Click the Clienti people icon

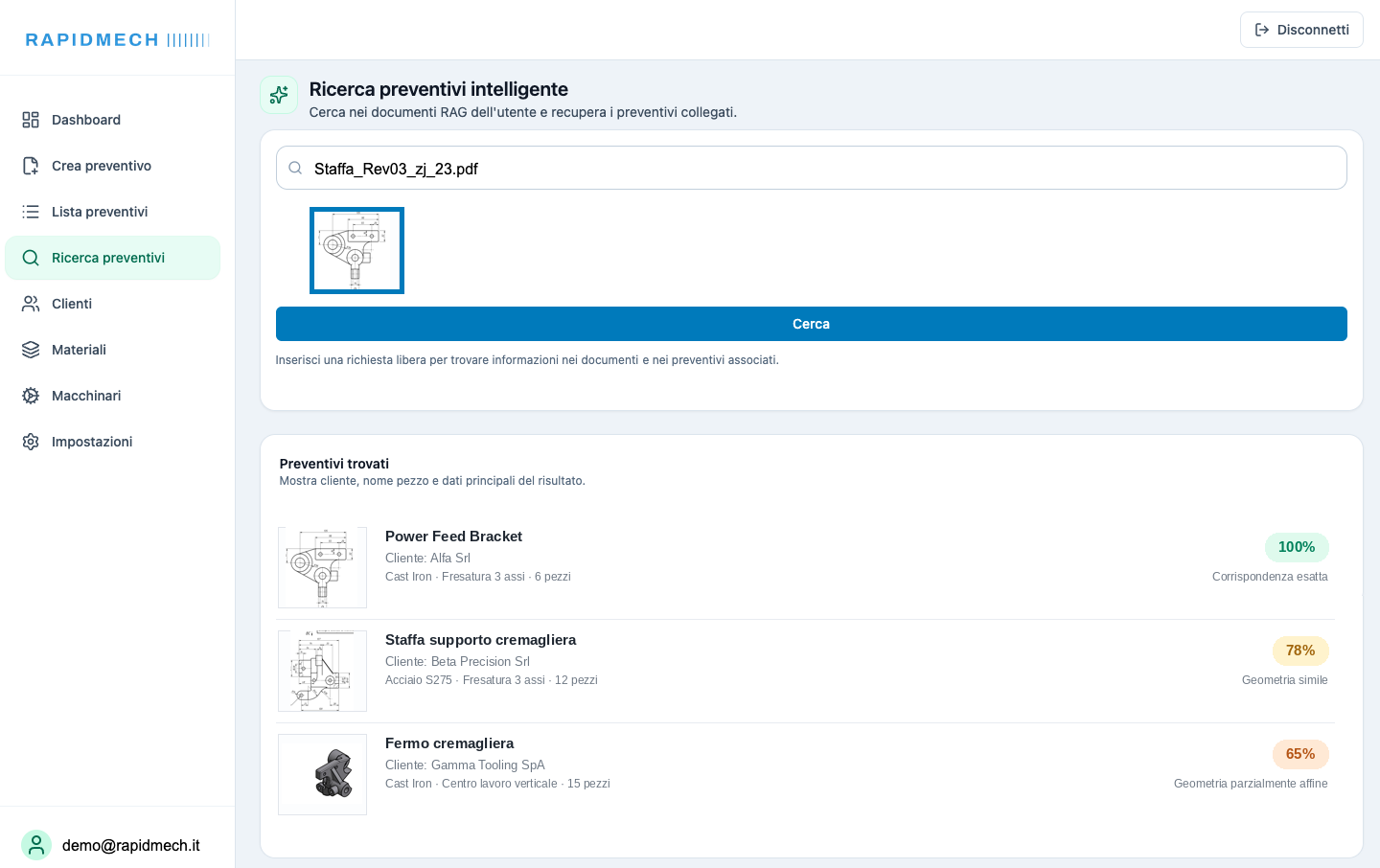(31, 304)
